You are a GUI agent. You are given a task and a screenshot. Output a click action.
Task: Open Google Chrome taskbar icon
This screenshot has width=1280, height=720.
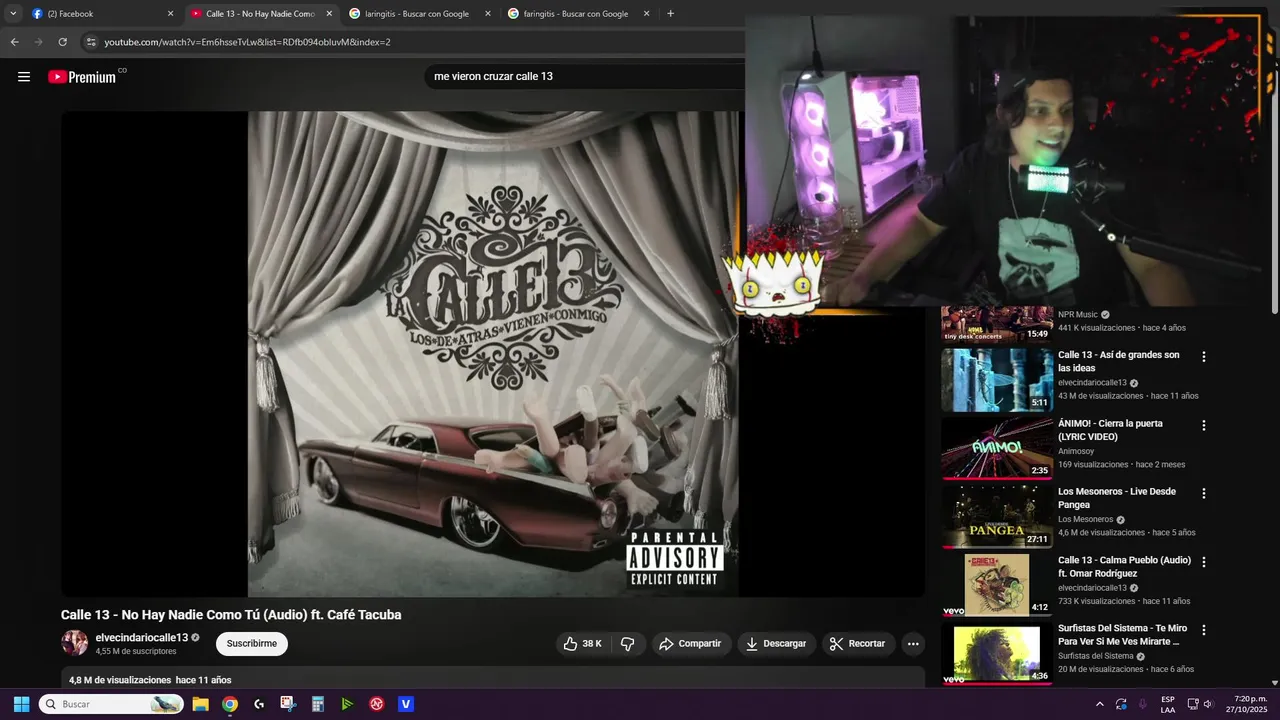pyautogui.click(x=230, y=704)
